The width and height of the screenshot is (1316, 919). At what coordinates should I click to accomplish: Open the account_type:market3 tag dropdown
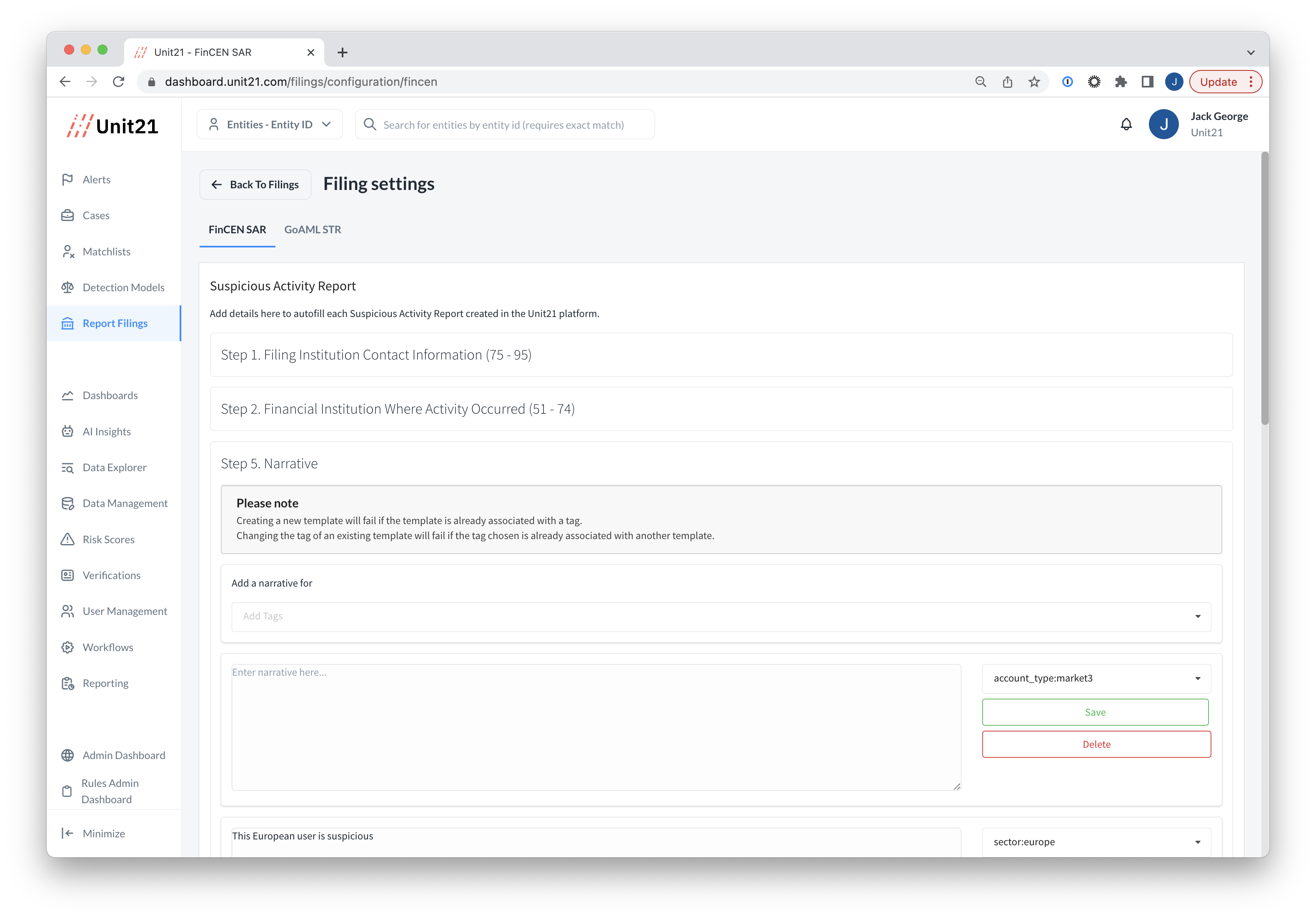pyautogui.click(x=1095, y=678)
